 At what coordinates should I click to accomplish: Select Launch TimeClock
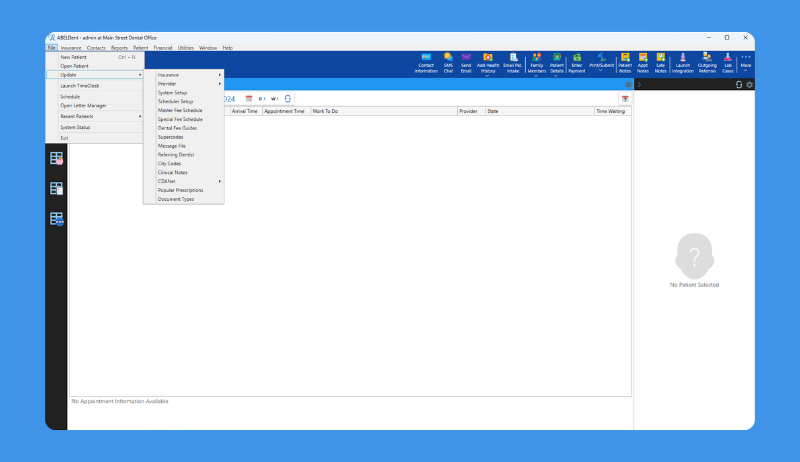94,86
